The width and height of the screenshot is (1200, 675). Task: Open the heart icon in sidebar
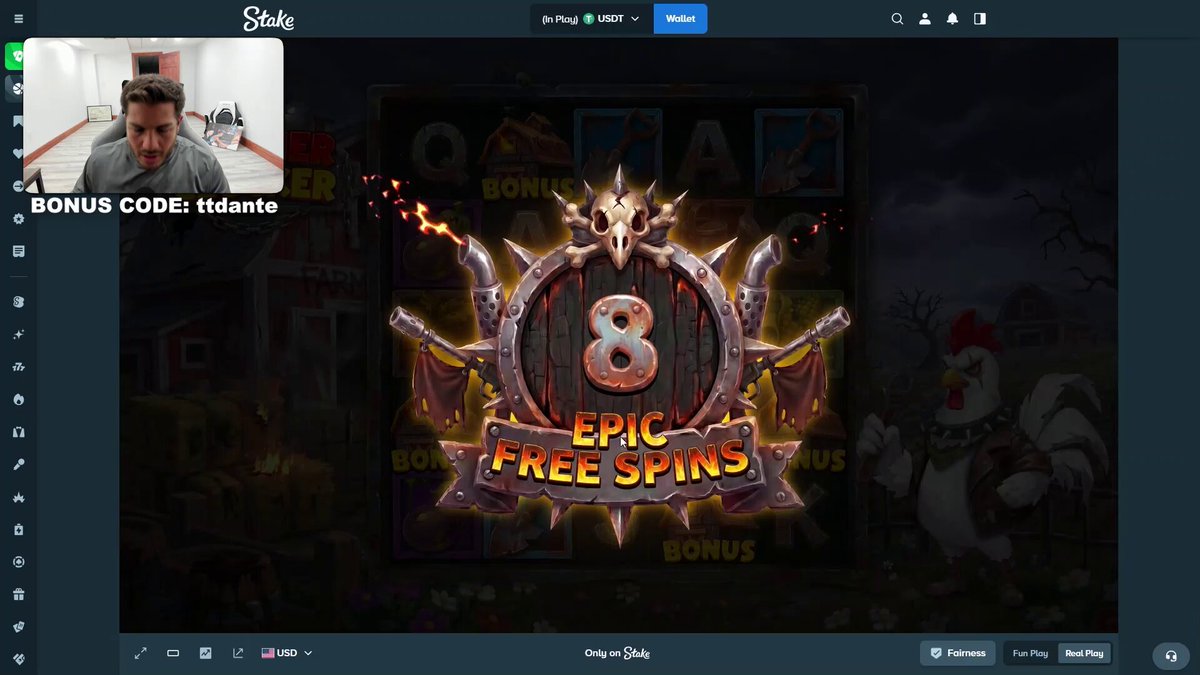[18, 153]
